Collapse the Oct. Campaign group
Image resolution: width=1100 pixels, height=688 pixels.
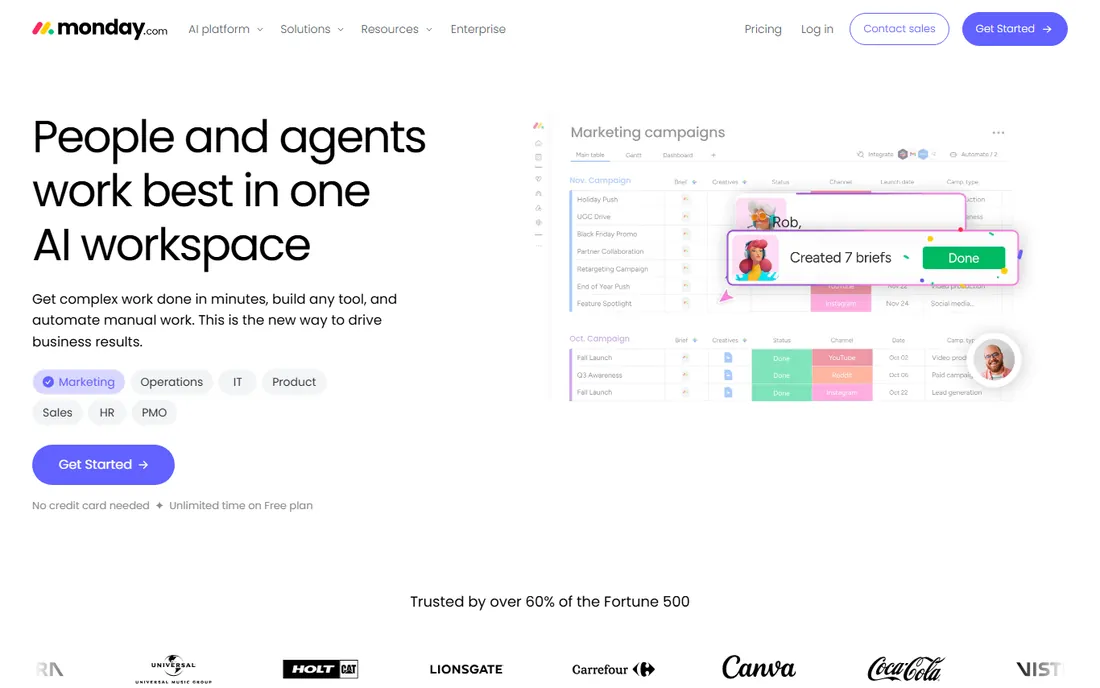pos(599,339)
